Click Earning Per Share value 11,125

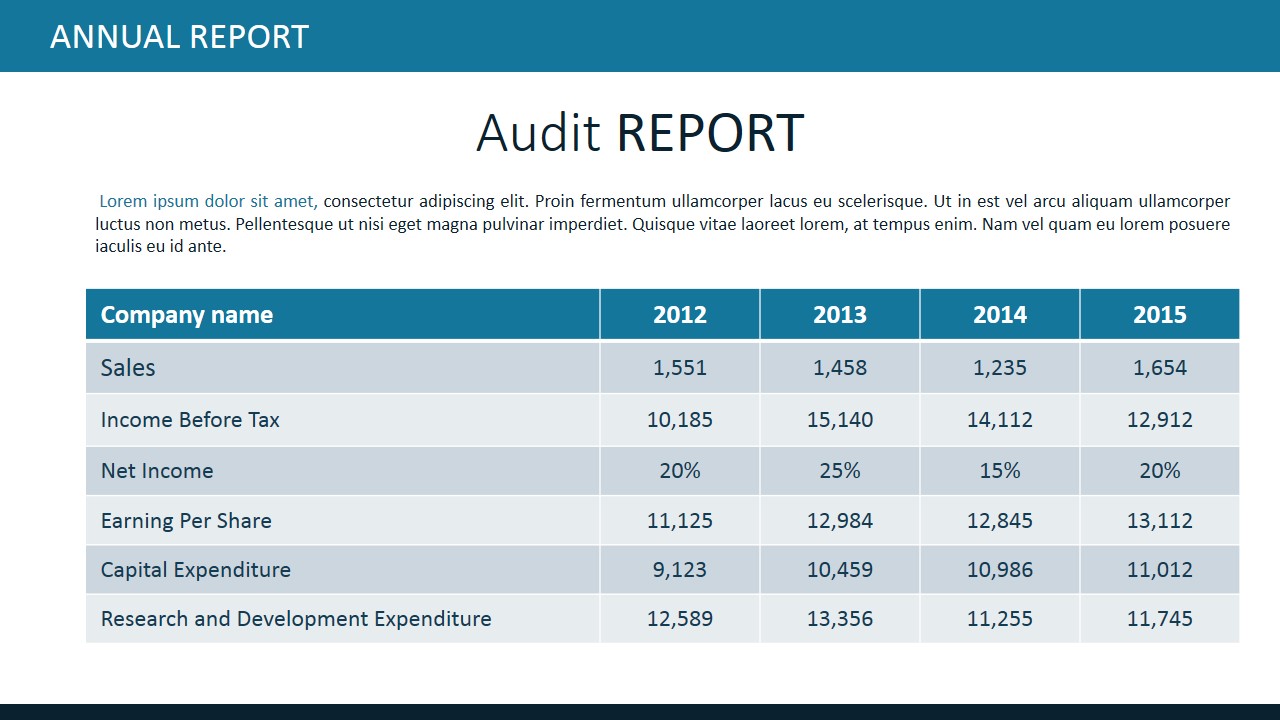pyautogui.click(x=680, y=521)
